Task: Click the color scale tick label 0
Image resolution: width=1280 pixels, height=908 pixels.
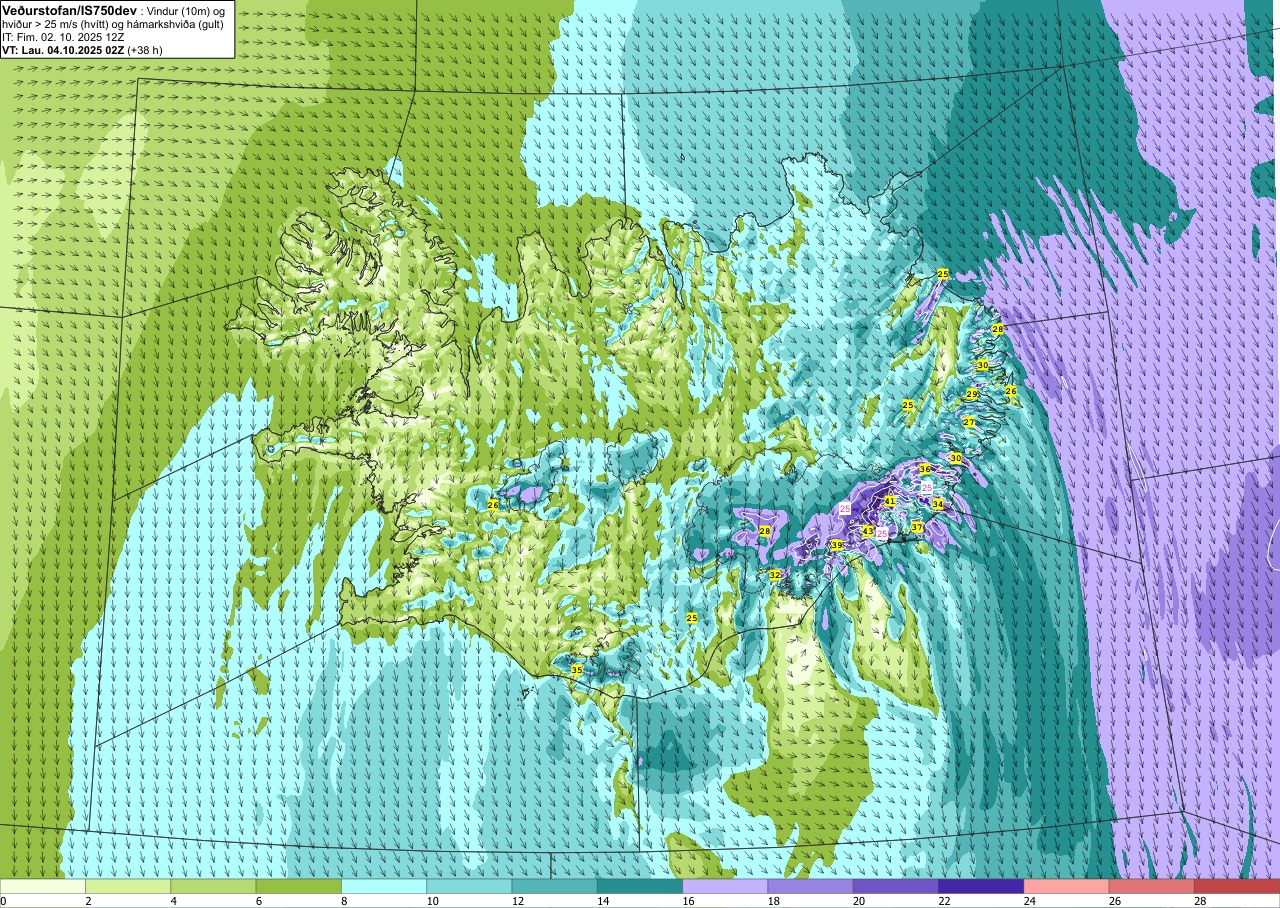Action: [x=3, y=901]
